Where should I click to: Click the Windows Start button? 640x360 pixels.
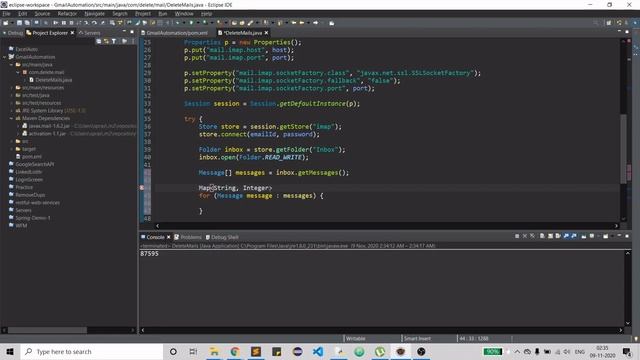tap(10, 351)
